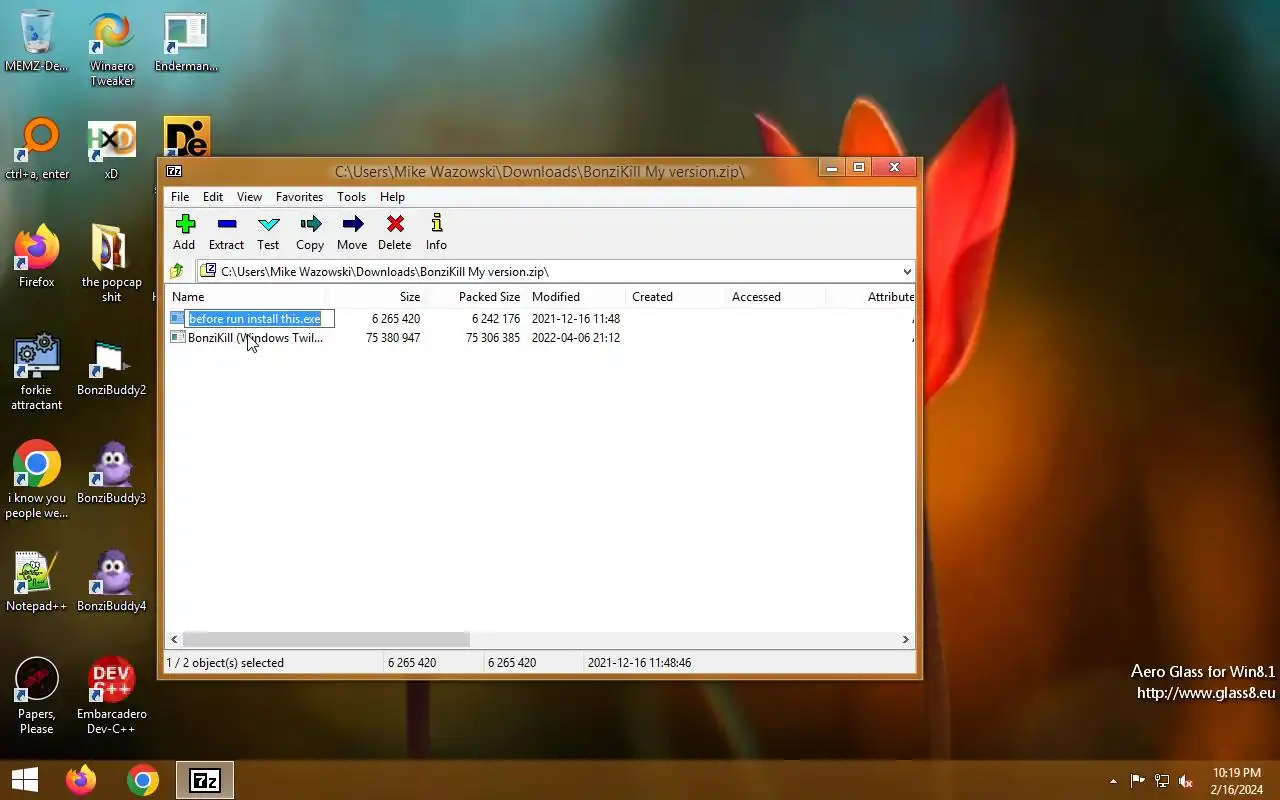Click the file name rename edit box
The height and width of the screenshot is (800, 1280).
(260, 319)
